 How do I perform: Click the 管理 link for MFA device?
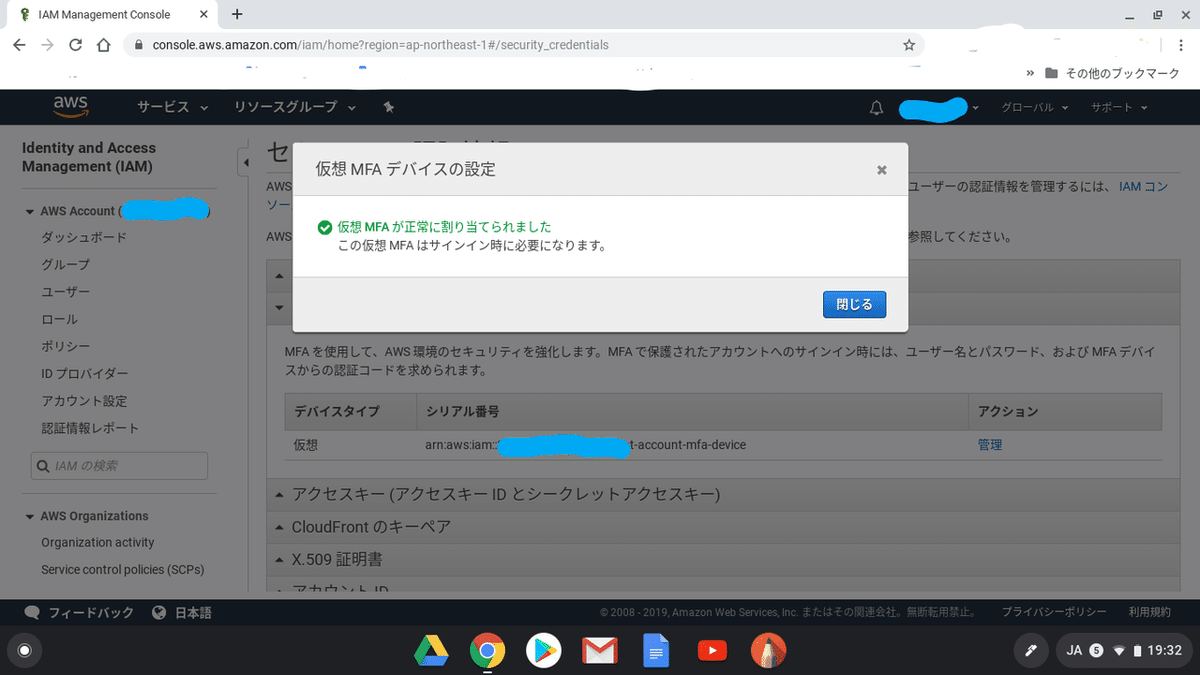click(990, 445)
